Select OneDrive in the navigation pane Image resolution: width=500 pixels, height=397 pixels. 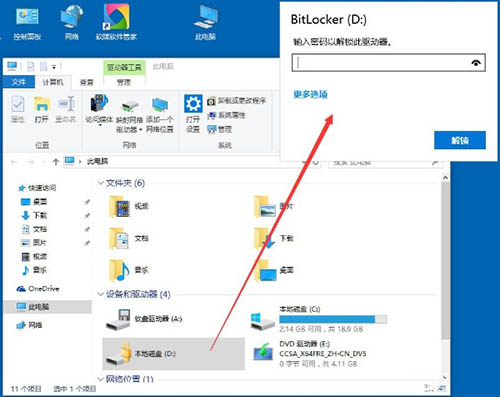38,289
